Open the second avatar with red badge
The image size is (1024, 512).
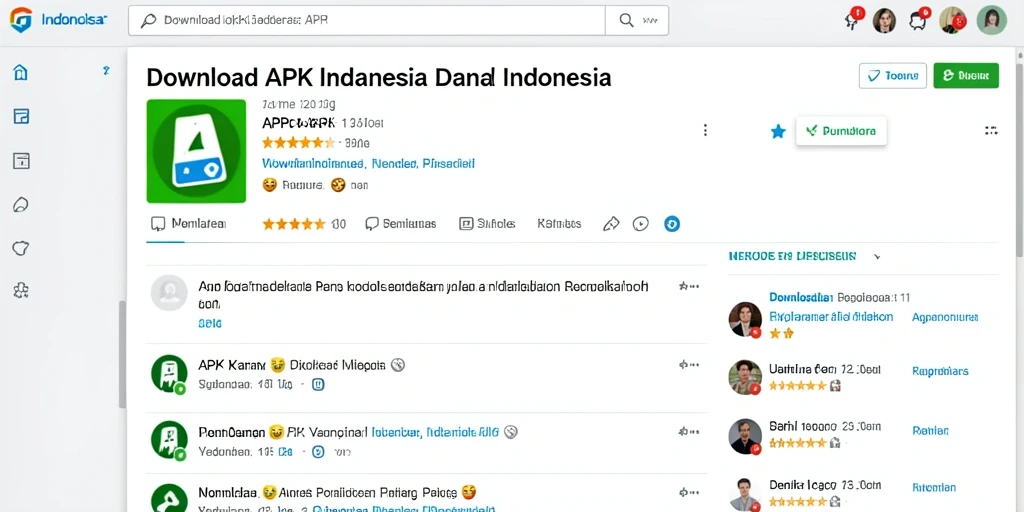click(x=952, y=20)
